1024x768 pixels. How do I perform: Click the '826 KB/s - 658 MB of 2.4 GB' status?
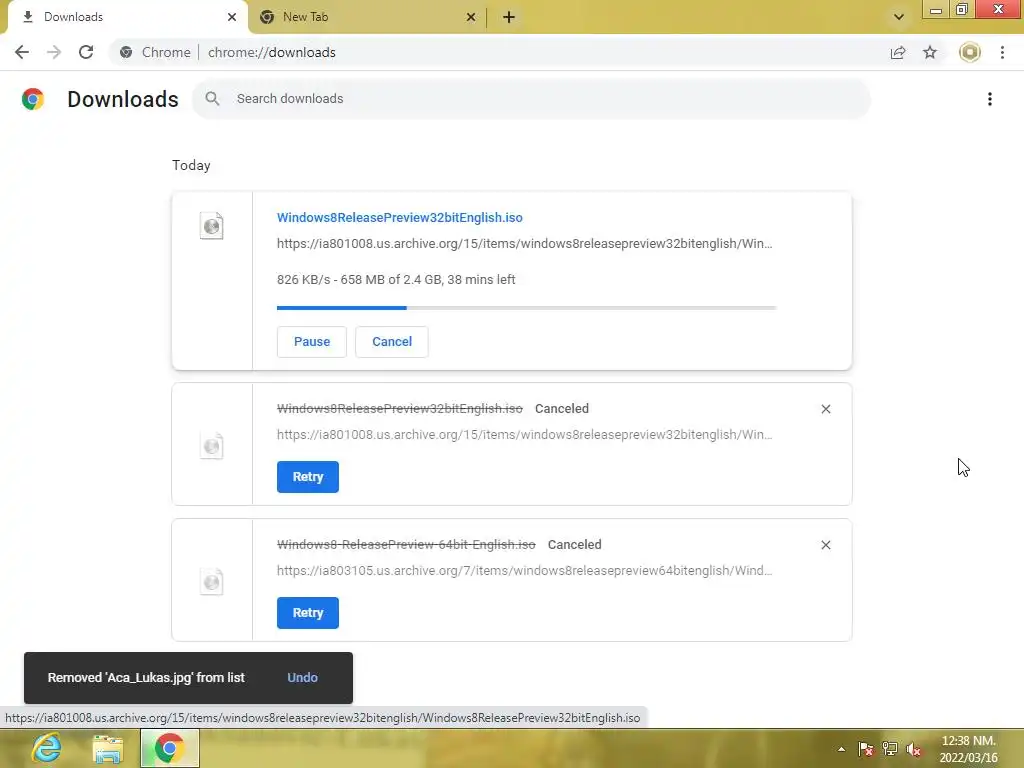[396, 280]
